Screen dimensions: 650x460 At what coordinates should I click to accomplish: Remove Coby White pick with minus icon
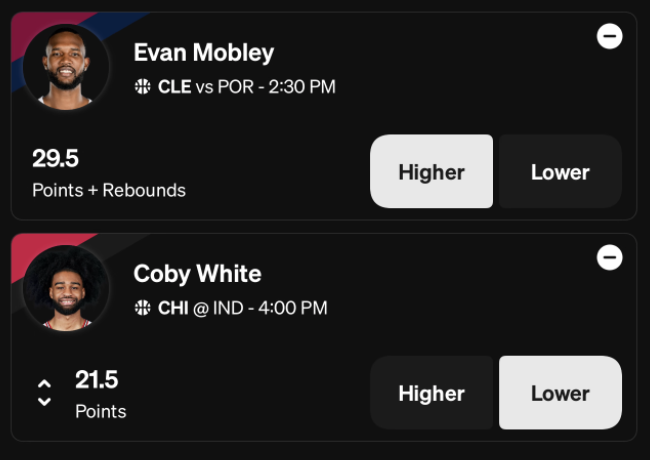(x=609, y=257)
